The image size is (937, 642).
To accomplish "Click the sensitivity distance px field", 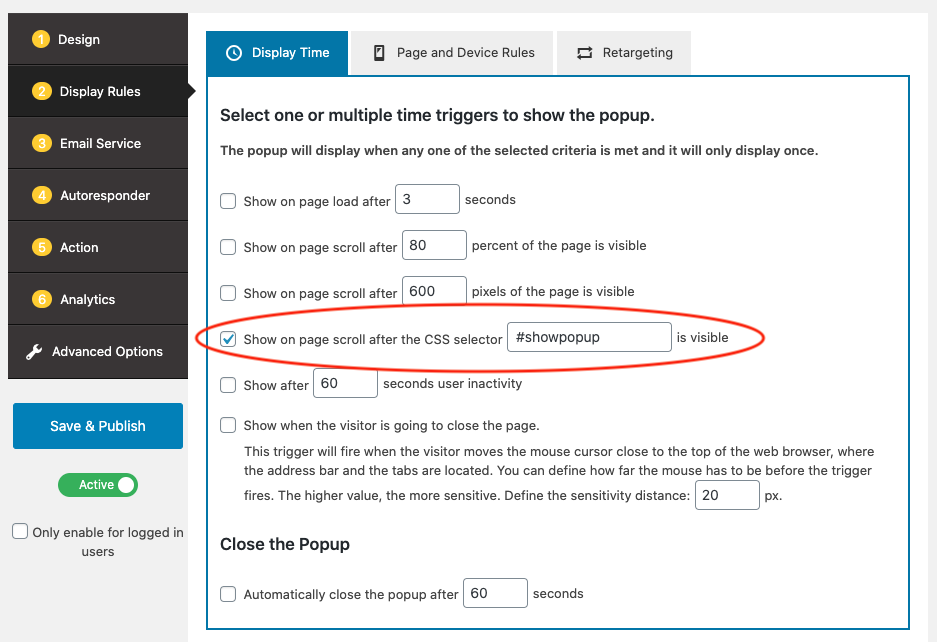I will [726, 496].
